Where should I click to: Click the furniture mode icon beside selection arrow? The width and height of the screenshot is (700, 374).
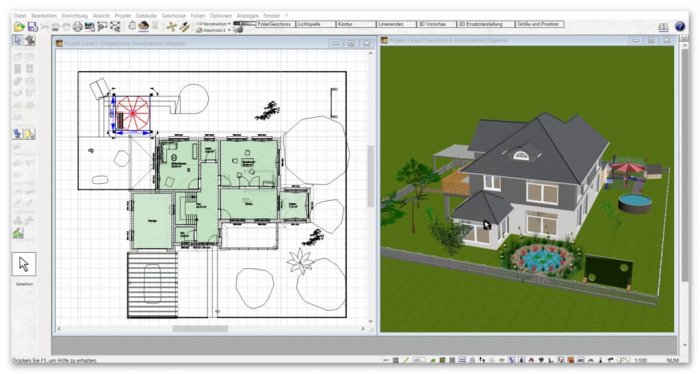[x=30, y=40]
